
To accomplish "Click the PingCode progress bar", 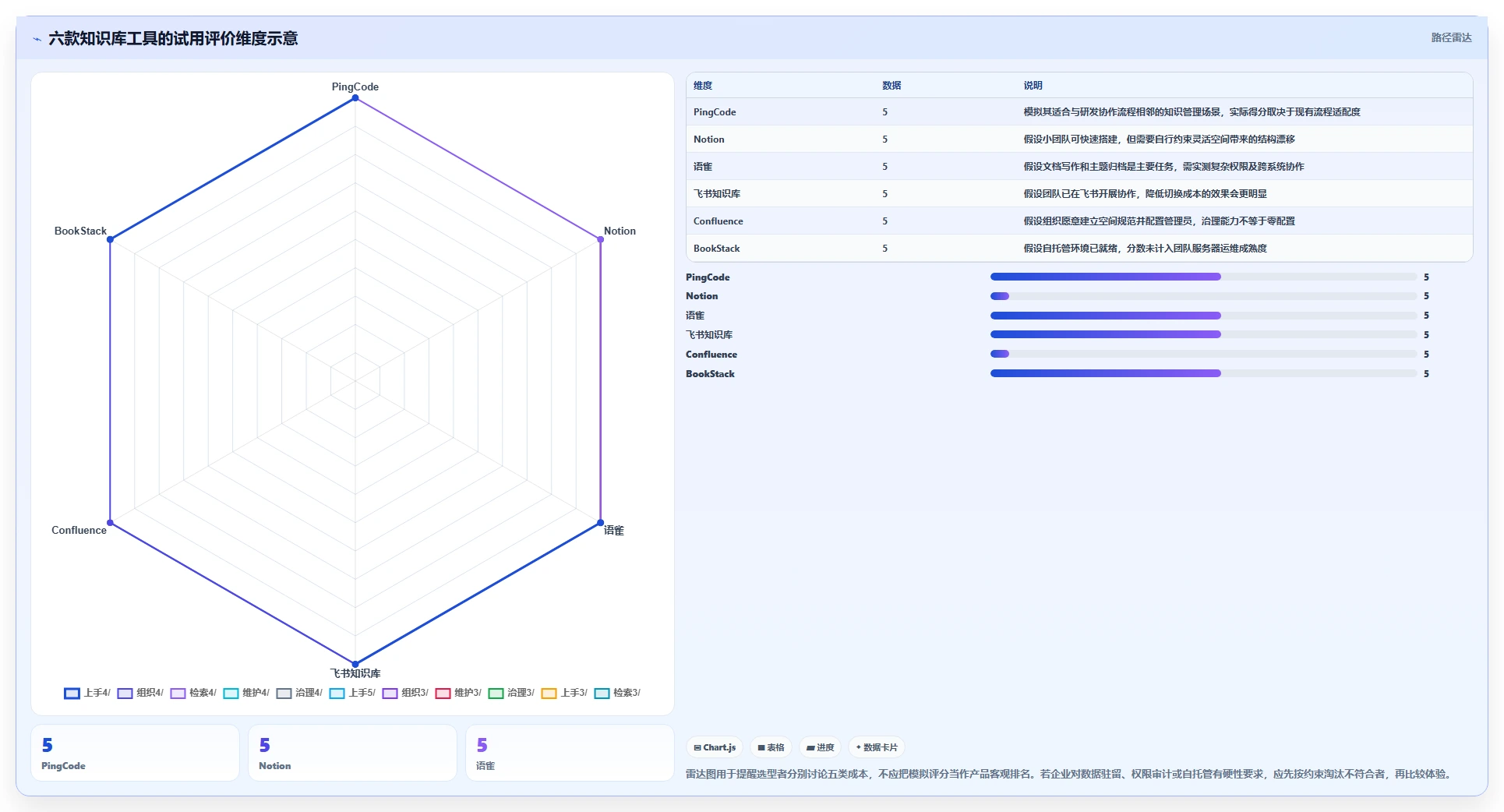I will pos(1203,277).
